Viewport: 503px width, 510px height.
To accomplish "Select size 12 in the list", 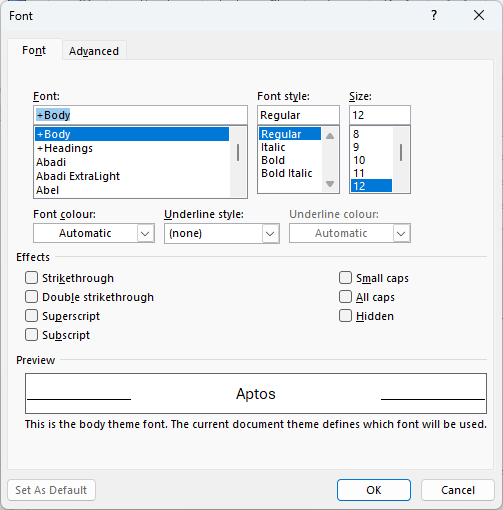I will 371,186.
